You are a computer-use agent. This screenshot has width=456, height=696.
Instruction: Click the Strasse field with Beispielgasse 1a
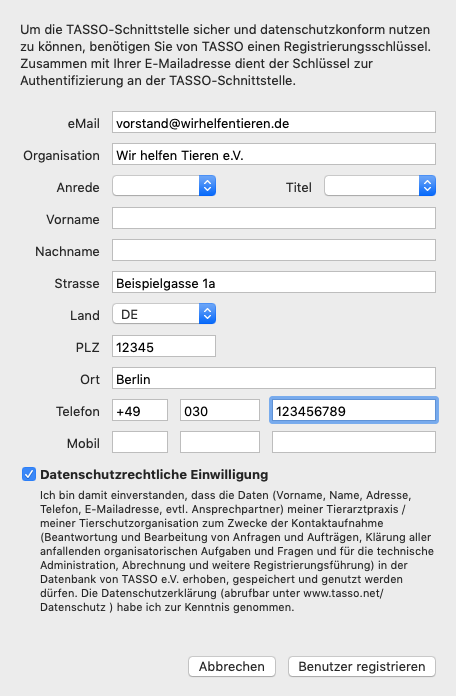click(274, 282)
